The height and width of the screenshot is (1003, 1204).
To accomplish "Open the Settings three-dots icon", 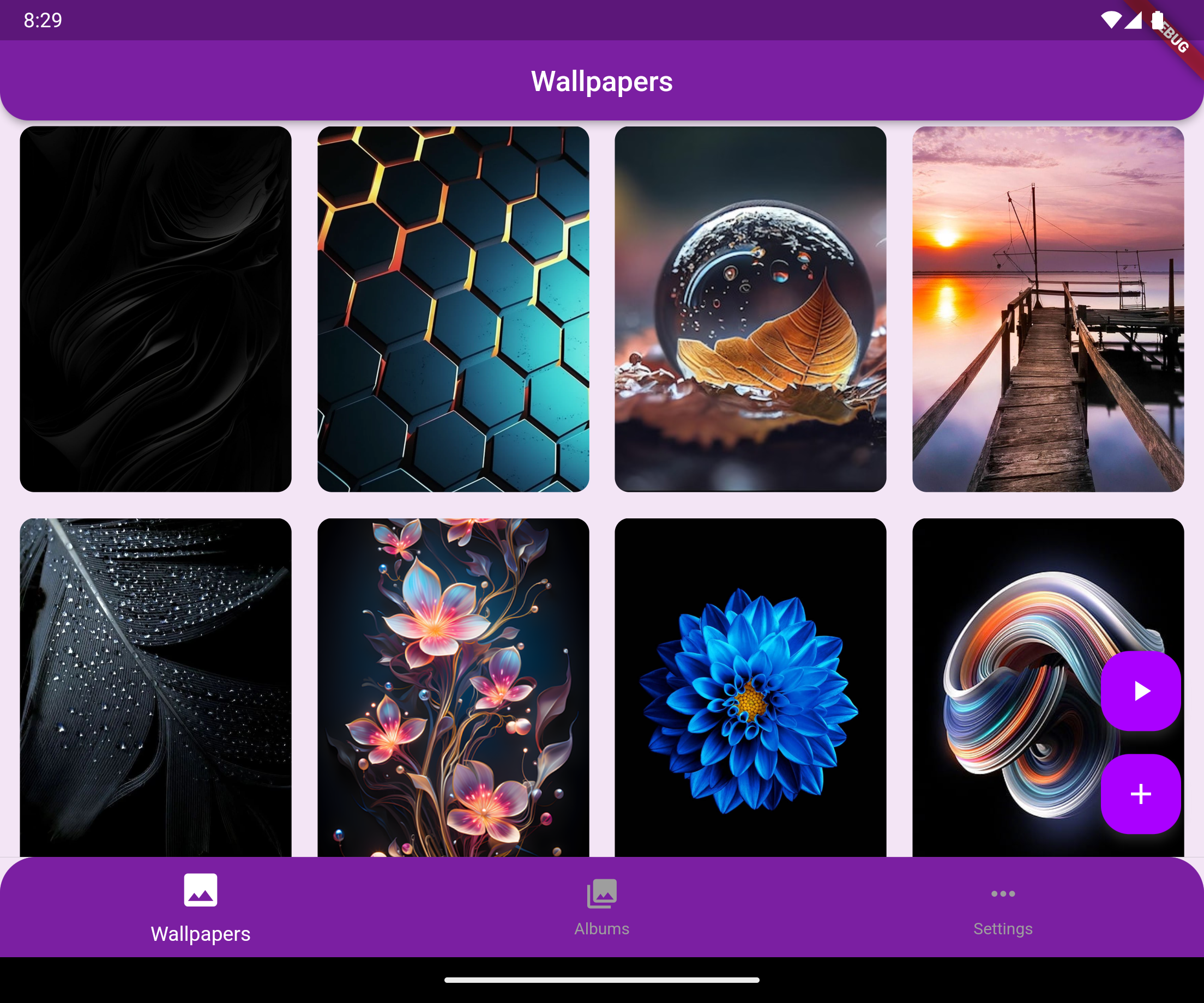I will click(x=1002, y=893).
